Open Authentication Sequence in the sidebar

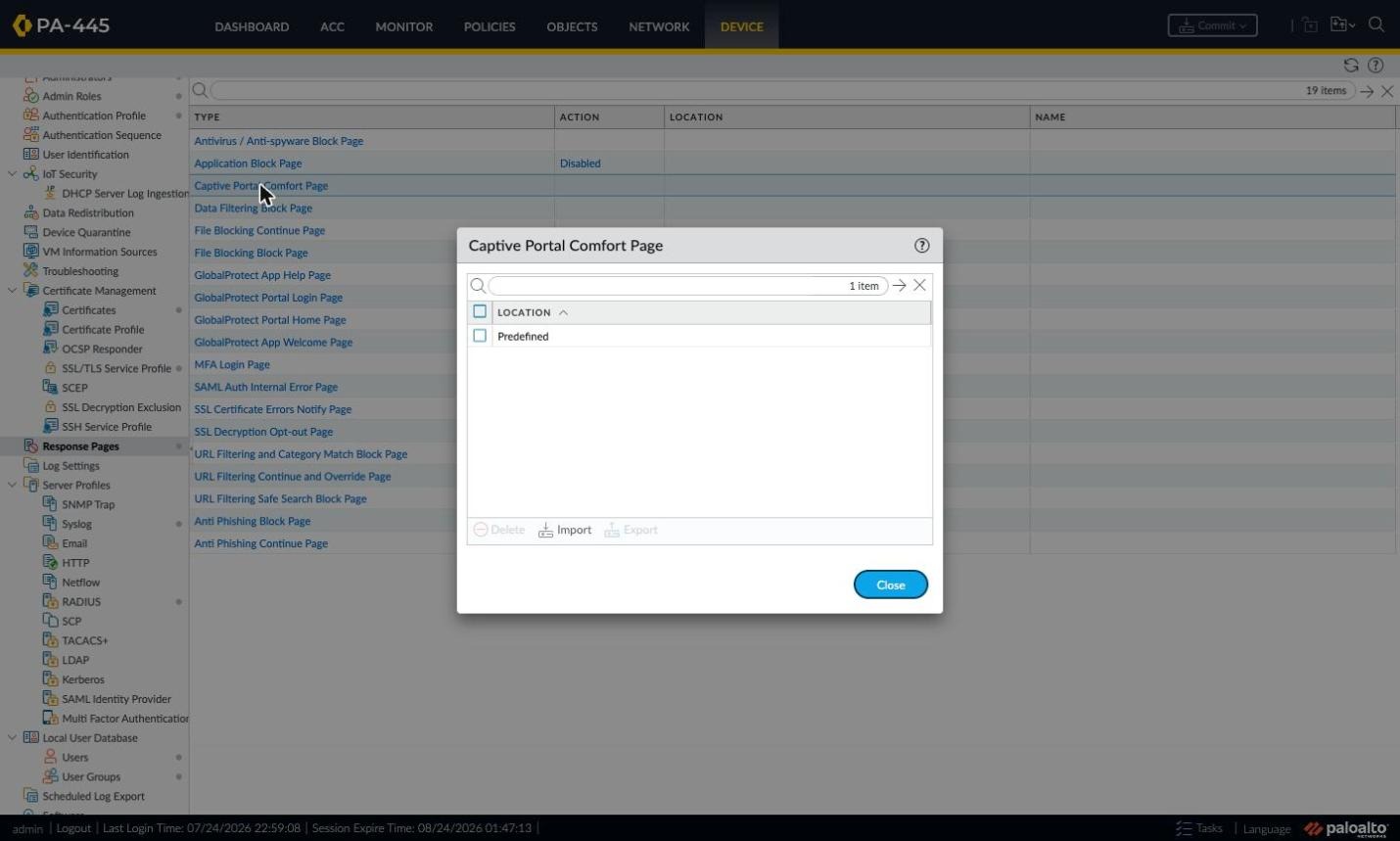[x=102, y=135]
